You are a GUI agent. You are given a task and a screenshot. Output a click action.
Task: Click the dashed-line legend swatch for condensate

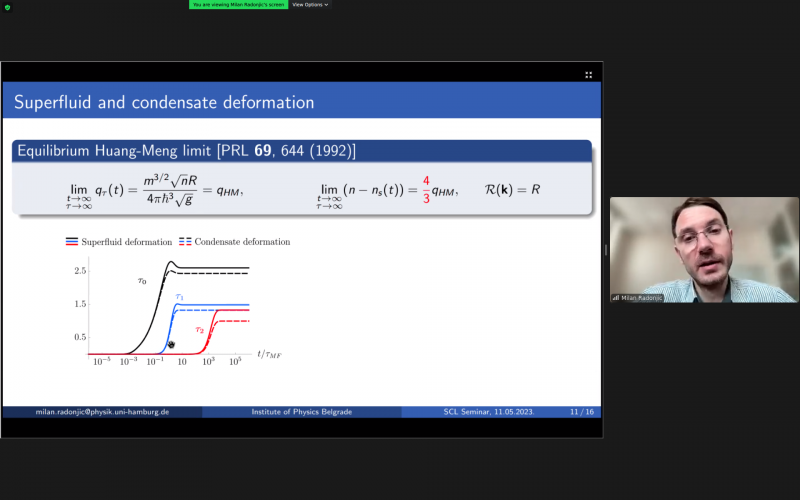pyautogui.click(x=185, y=242)
